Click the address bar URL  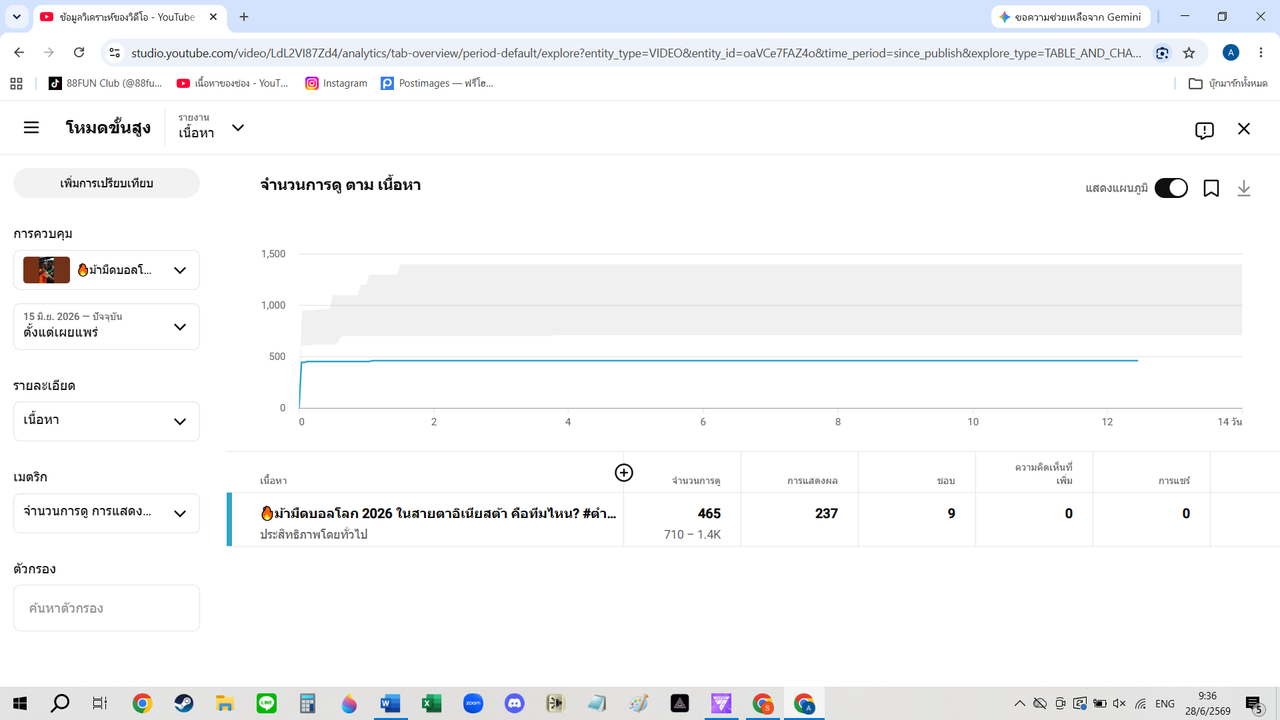636,53
